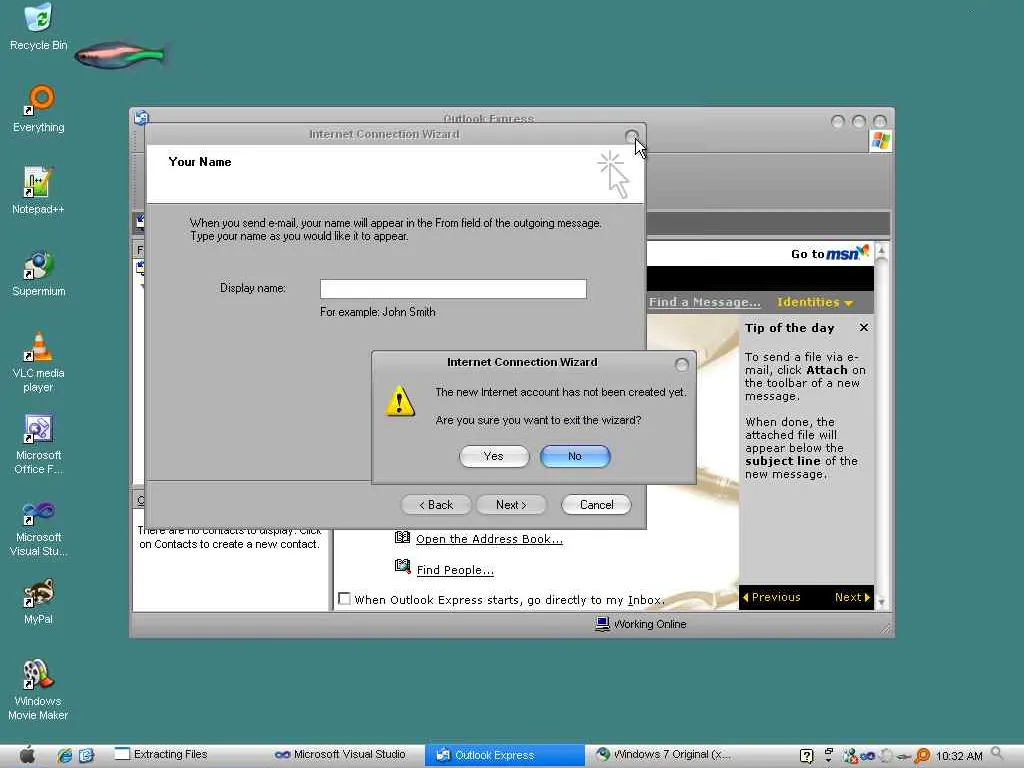Viewport: 1024px width, 768px height.
Task: Open the Spotlight-style search magnifier
Action: click(x=997, y=754)
